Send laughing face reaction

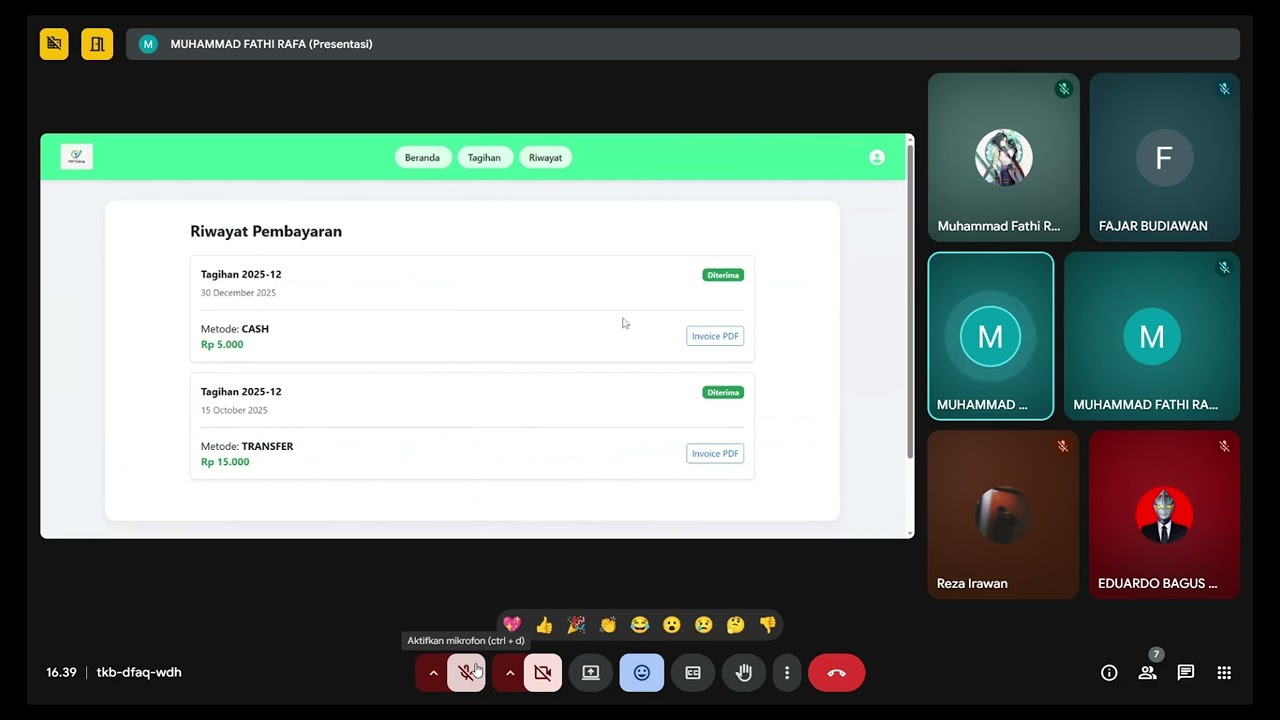point(640,625)
